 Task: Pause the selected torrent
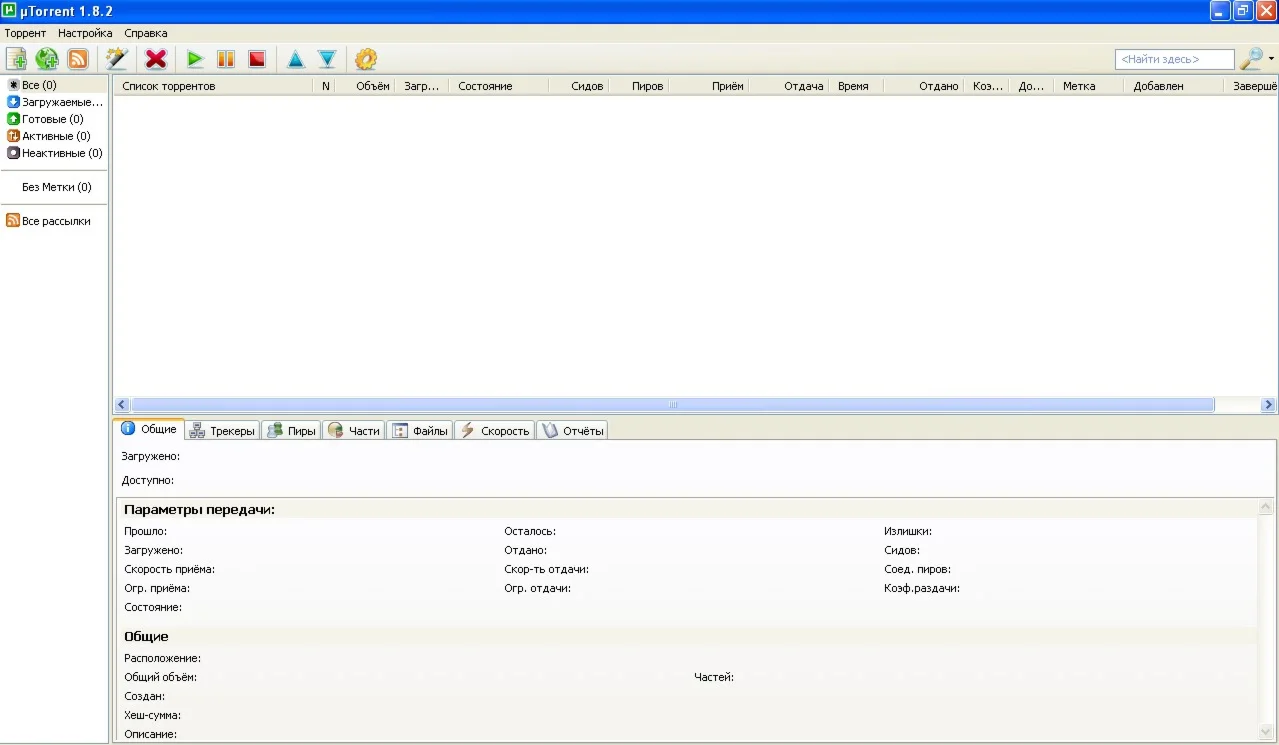225,58
